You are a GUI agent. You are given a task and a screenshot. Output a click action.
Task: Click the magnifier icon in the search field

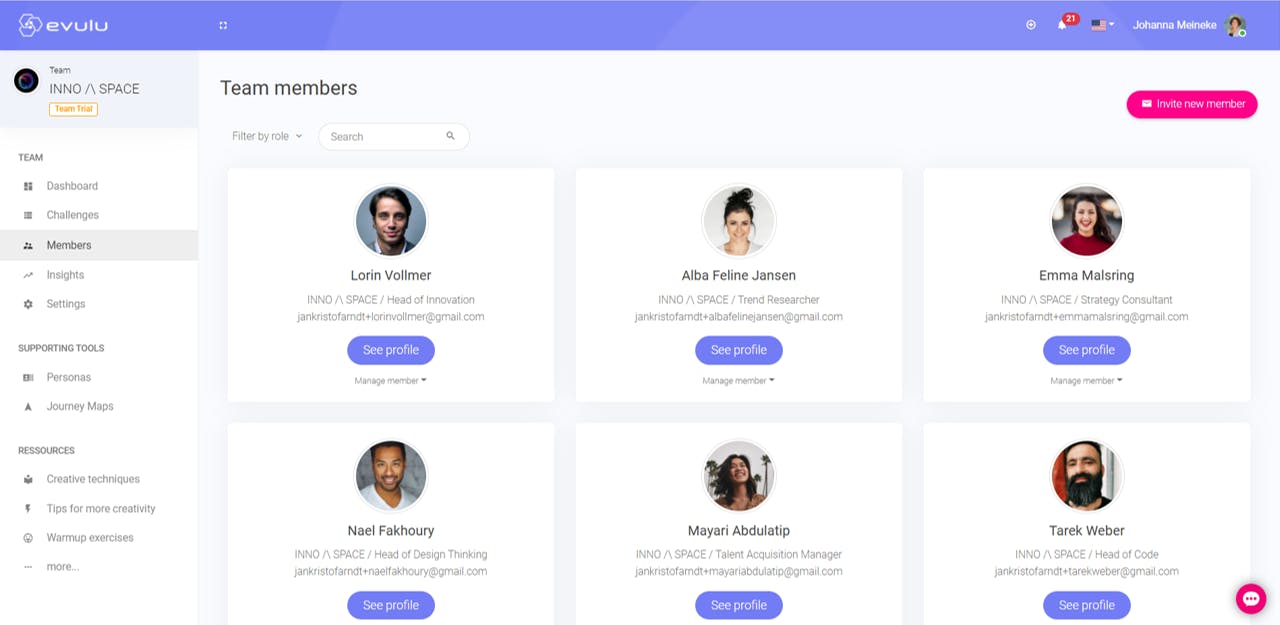(451, 136)
